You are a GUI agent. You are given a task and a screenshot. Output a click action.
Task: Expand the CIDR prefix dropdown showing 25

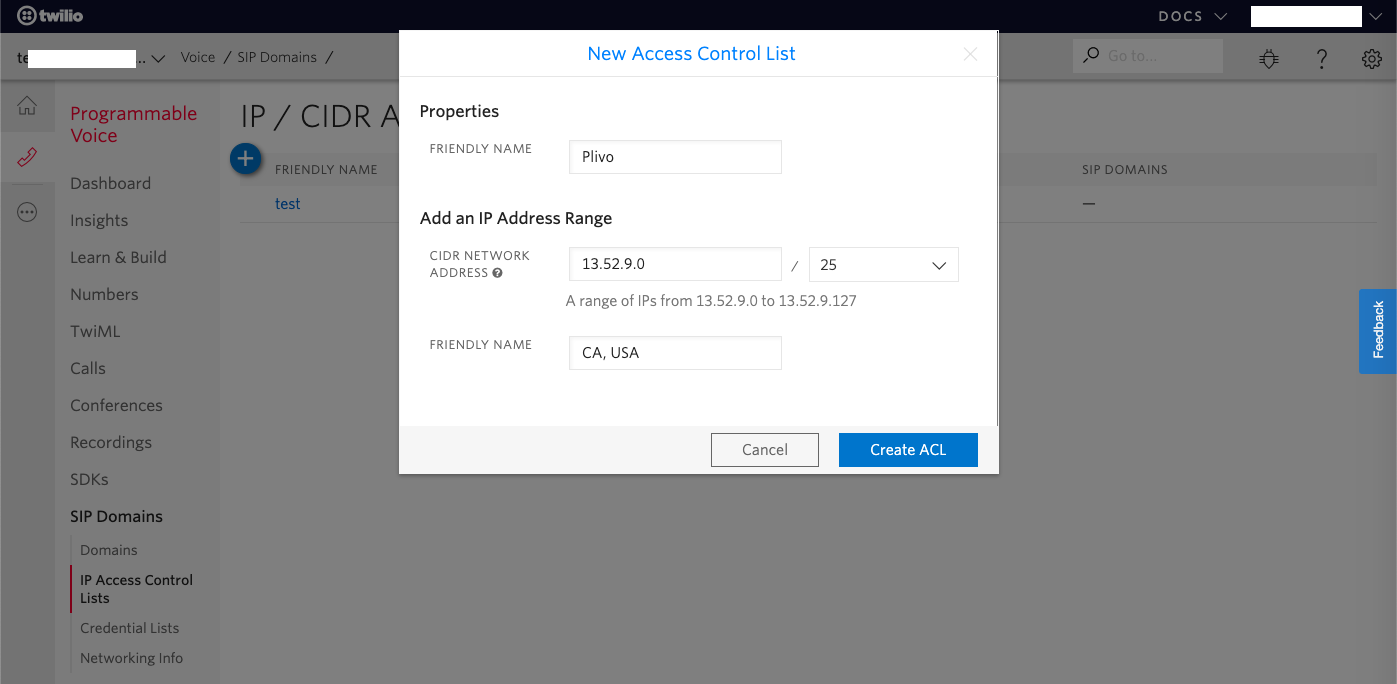(x=883, y=265)
